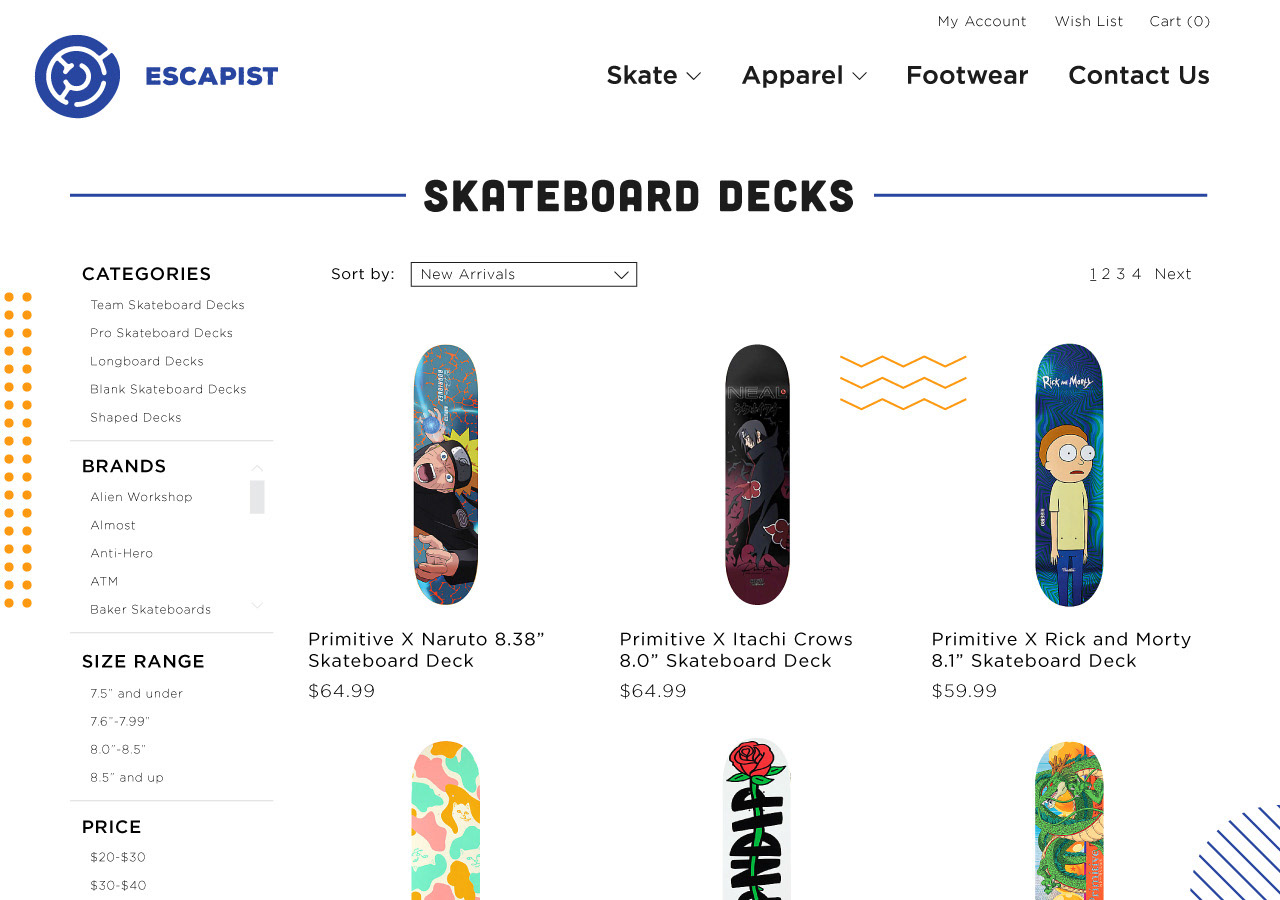The width and height of the screenshot is (1280, 900).
Task: Open the Sort by New Arrivals dropdown
Action: [523, 274]
